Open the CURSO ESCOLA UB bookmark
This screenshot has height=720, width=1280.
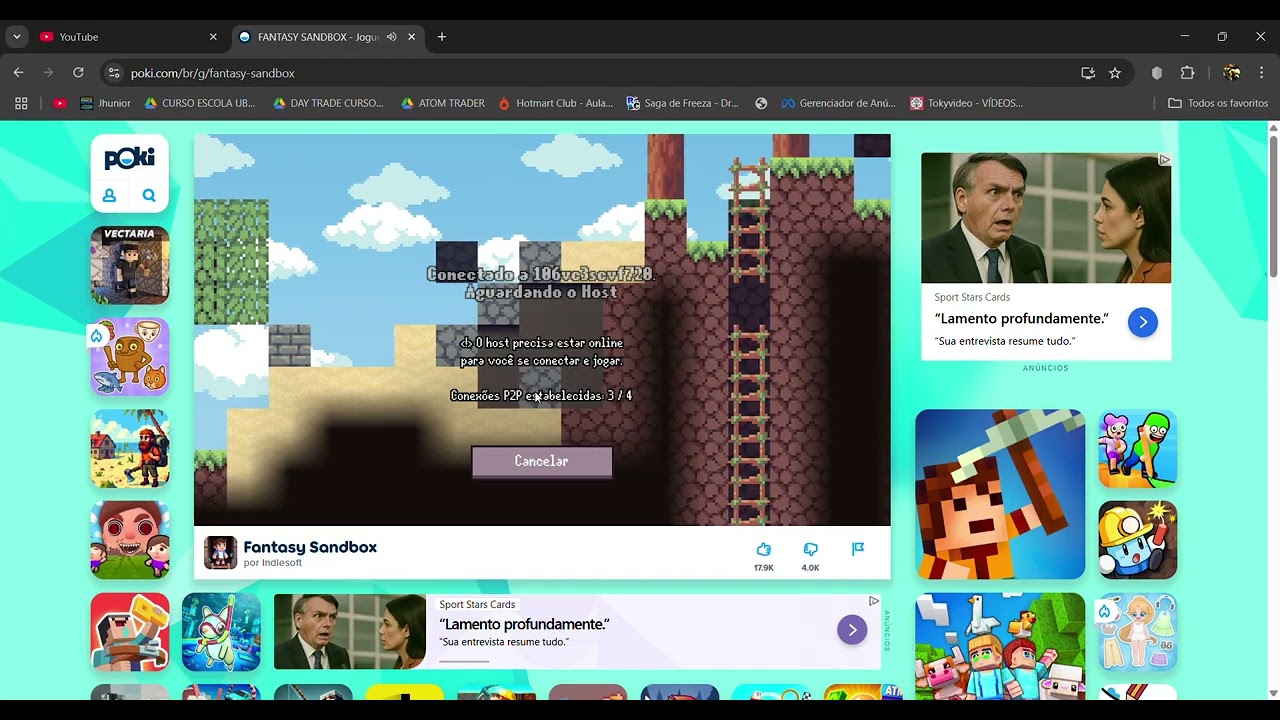pos(200,103)
